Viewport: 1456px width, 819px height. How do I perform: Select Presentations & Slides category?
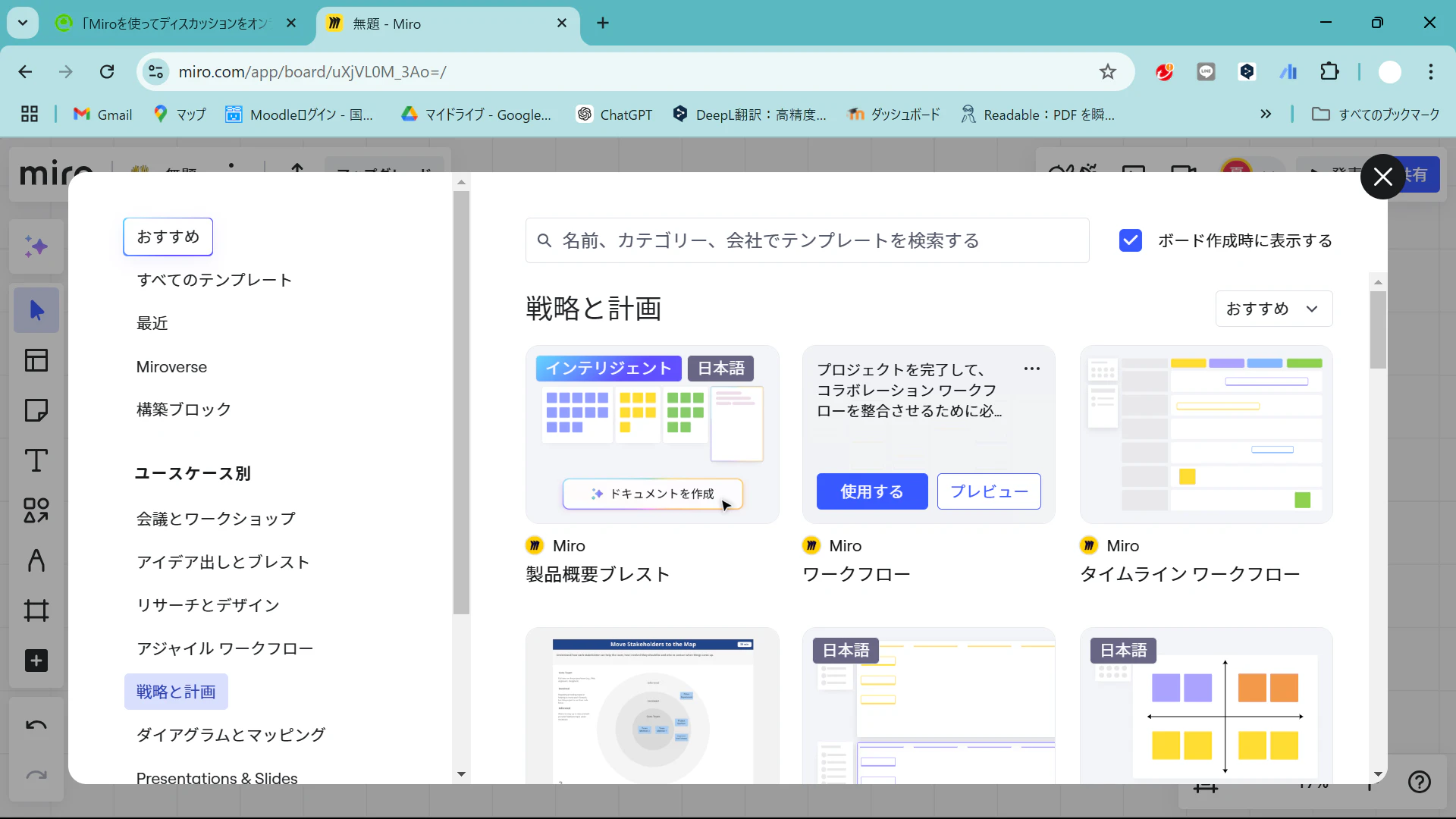[217, 777]
